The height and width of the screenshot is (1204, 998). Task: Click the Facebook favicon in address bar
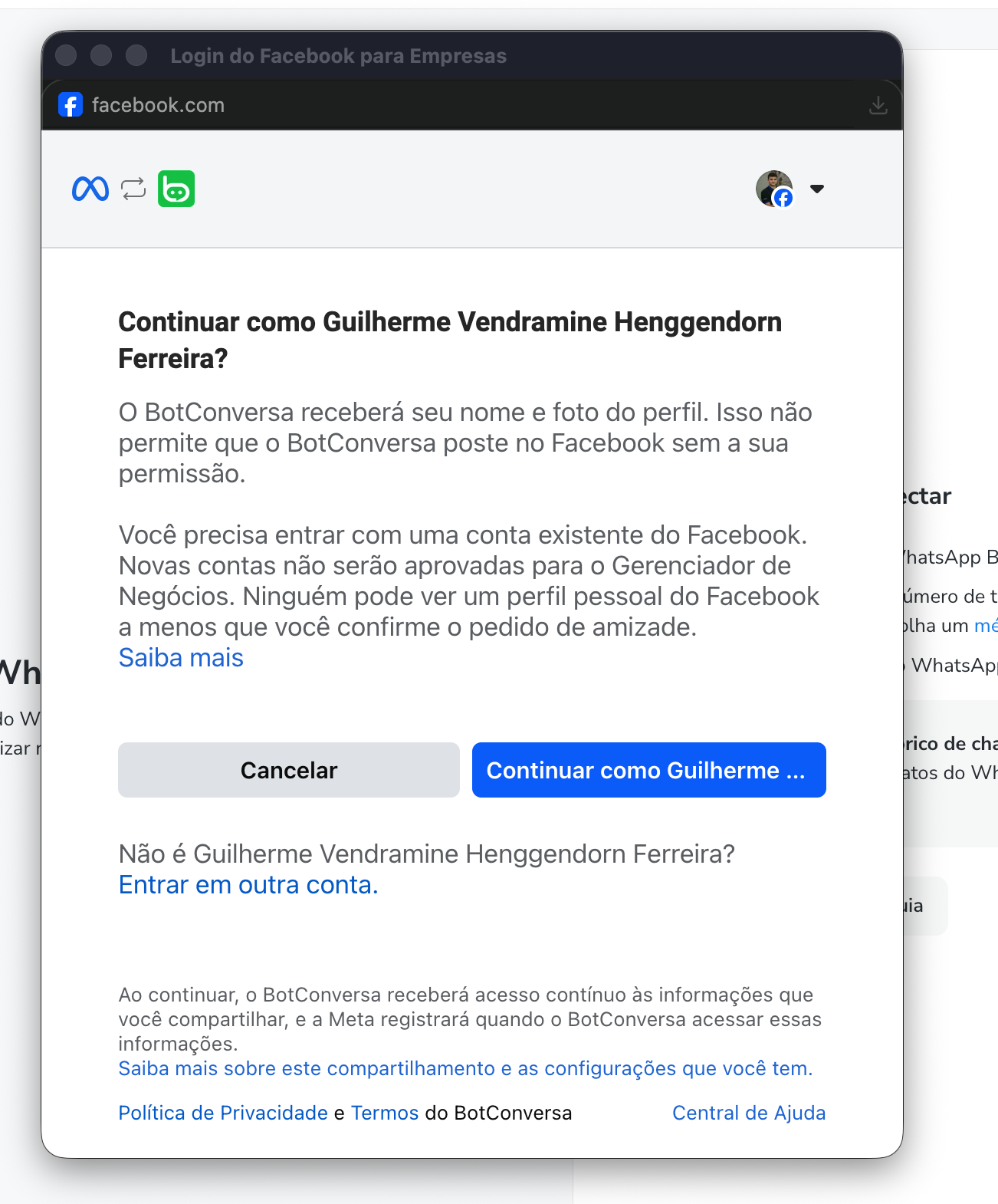[x=71, y=105]
